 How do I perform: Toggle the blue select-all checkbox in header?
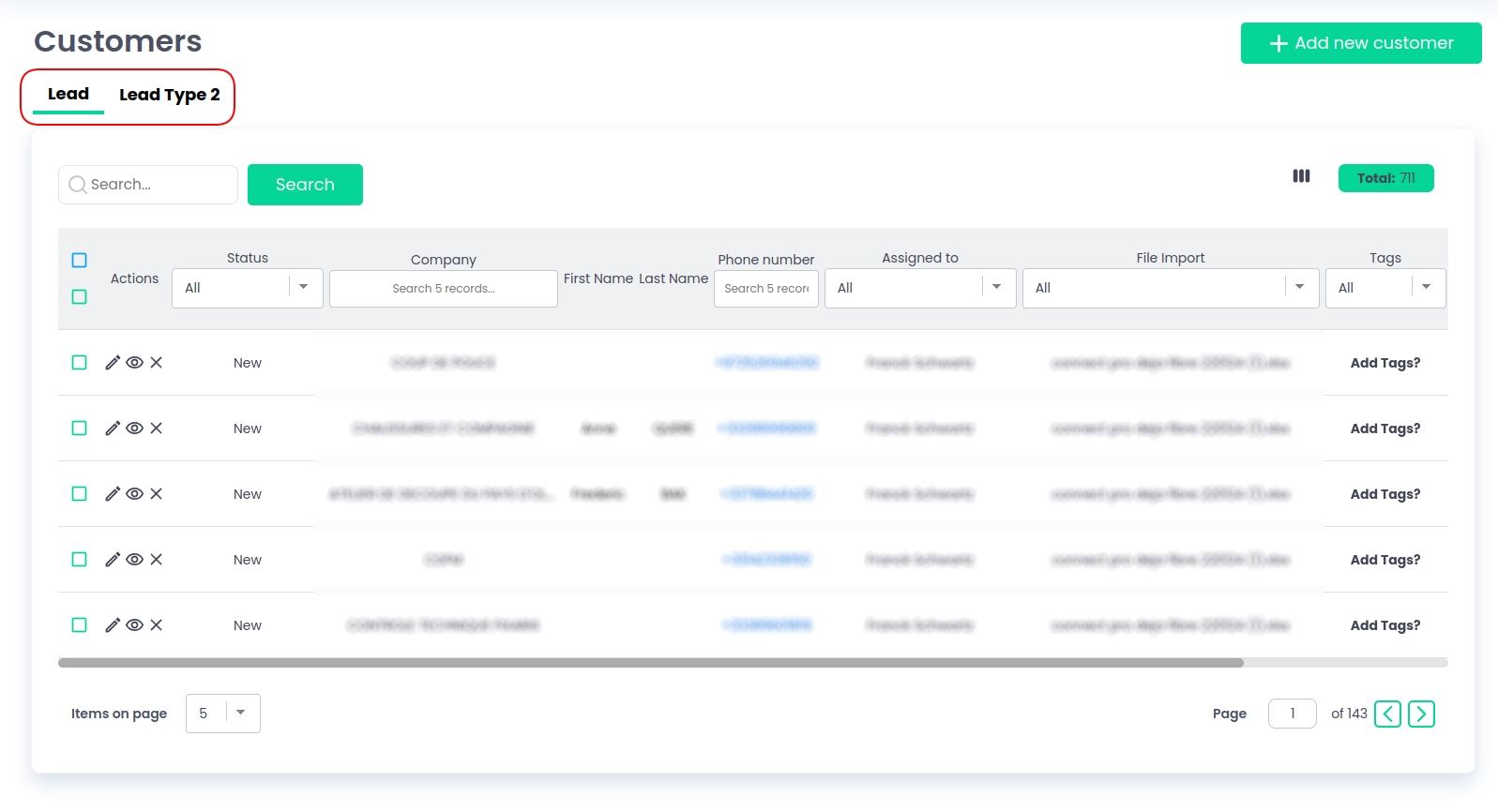[x=80, y=261]
